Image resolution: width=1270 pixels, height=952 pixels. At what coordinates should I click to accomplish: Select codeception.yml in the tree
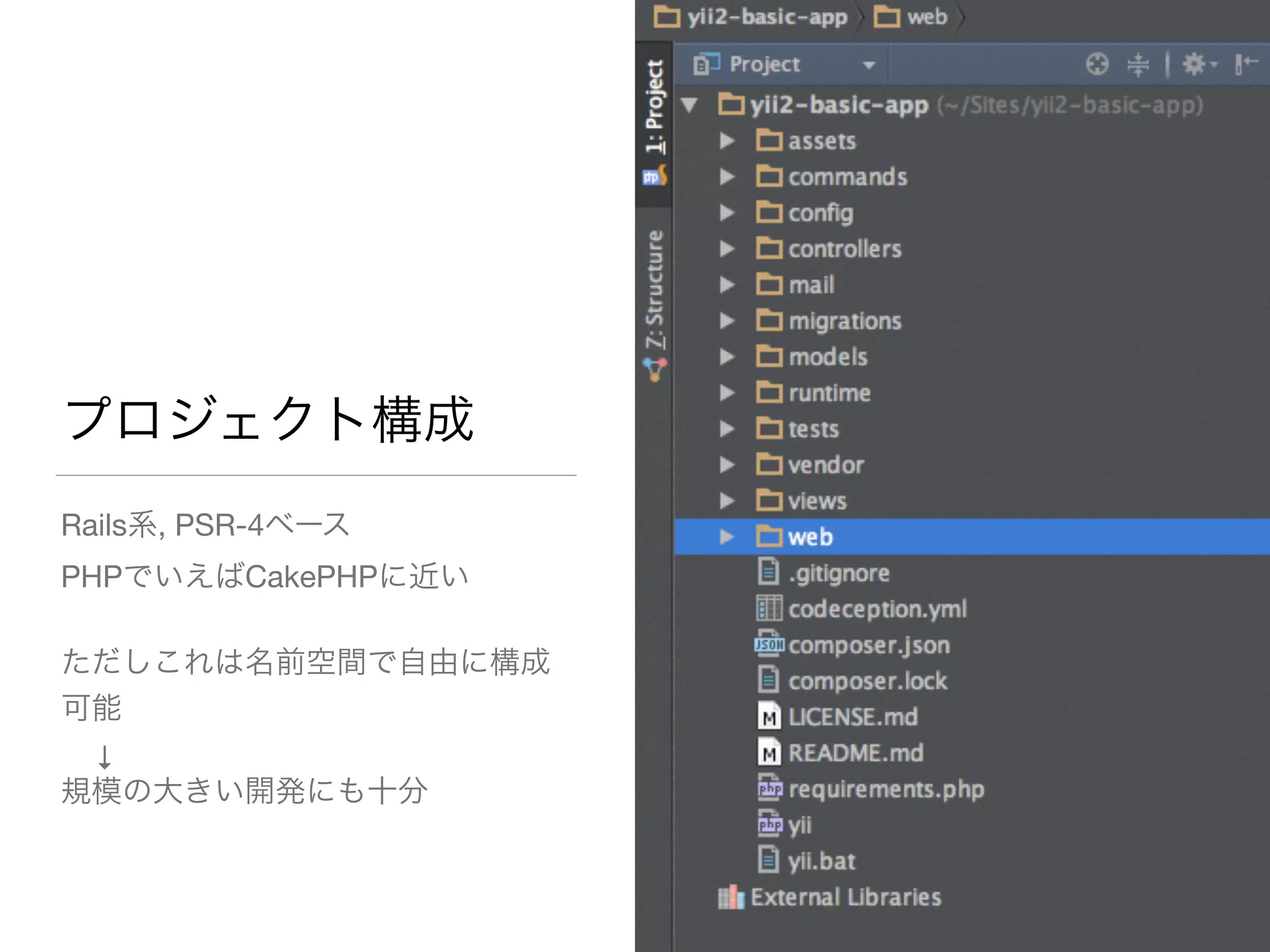(x=877, y=609)
